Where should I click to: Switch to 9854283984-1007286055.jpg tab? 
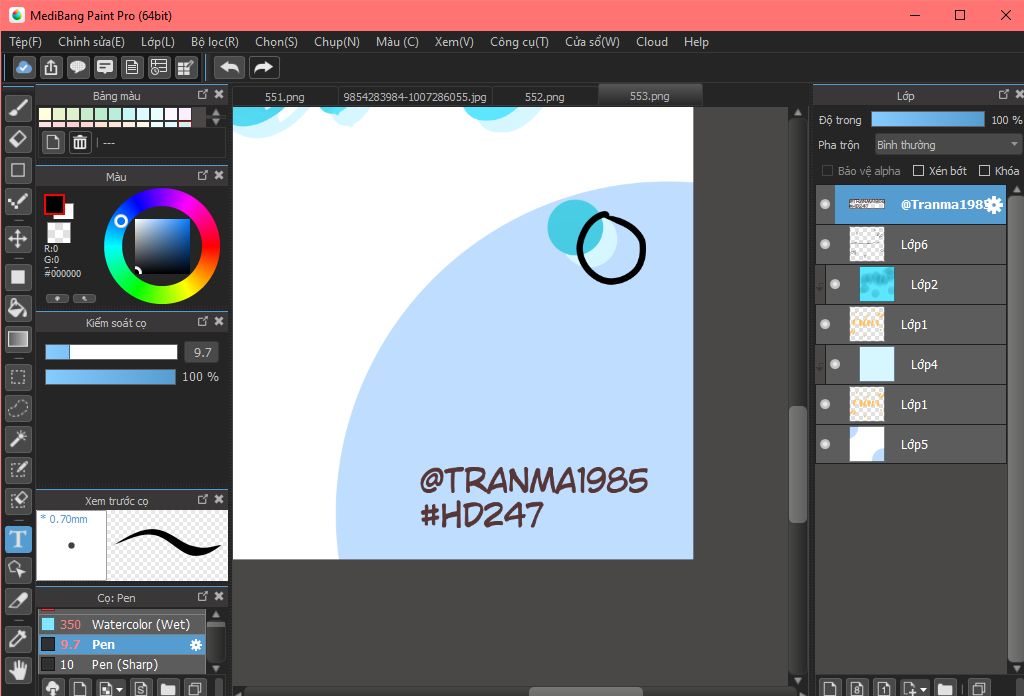click(415, 97)
